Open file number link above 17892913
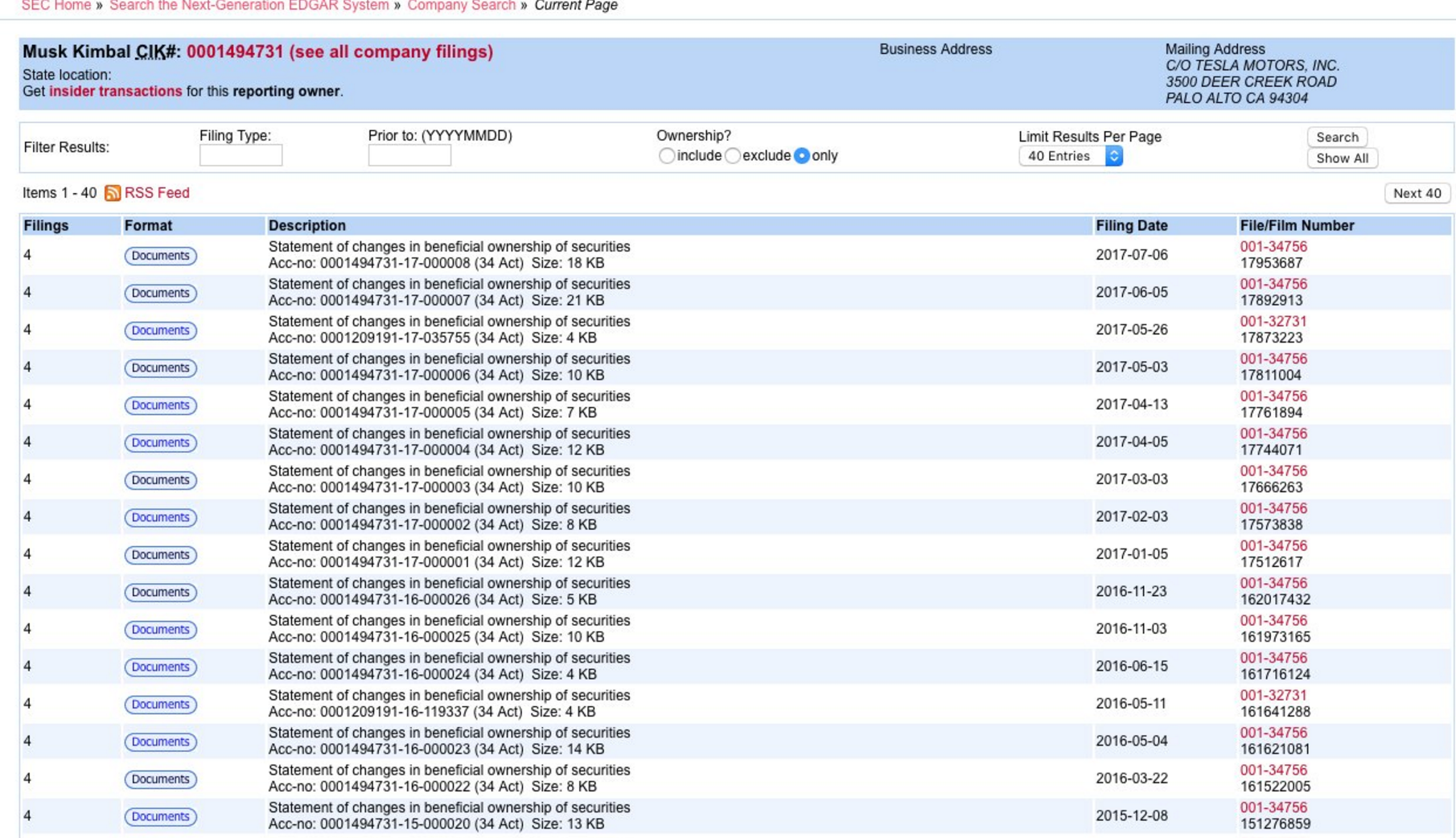The height and width of the screenshot is (838, 1456). click(1273, 285)
